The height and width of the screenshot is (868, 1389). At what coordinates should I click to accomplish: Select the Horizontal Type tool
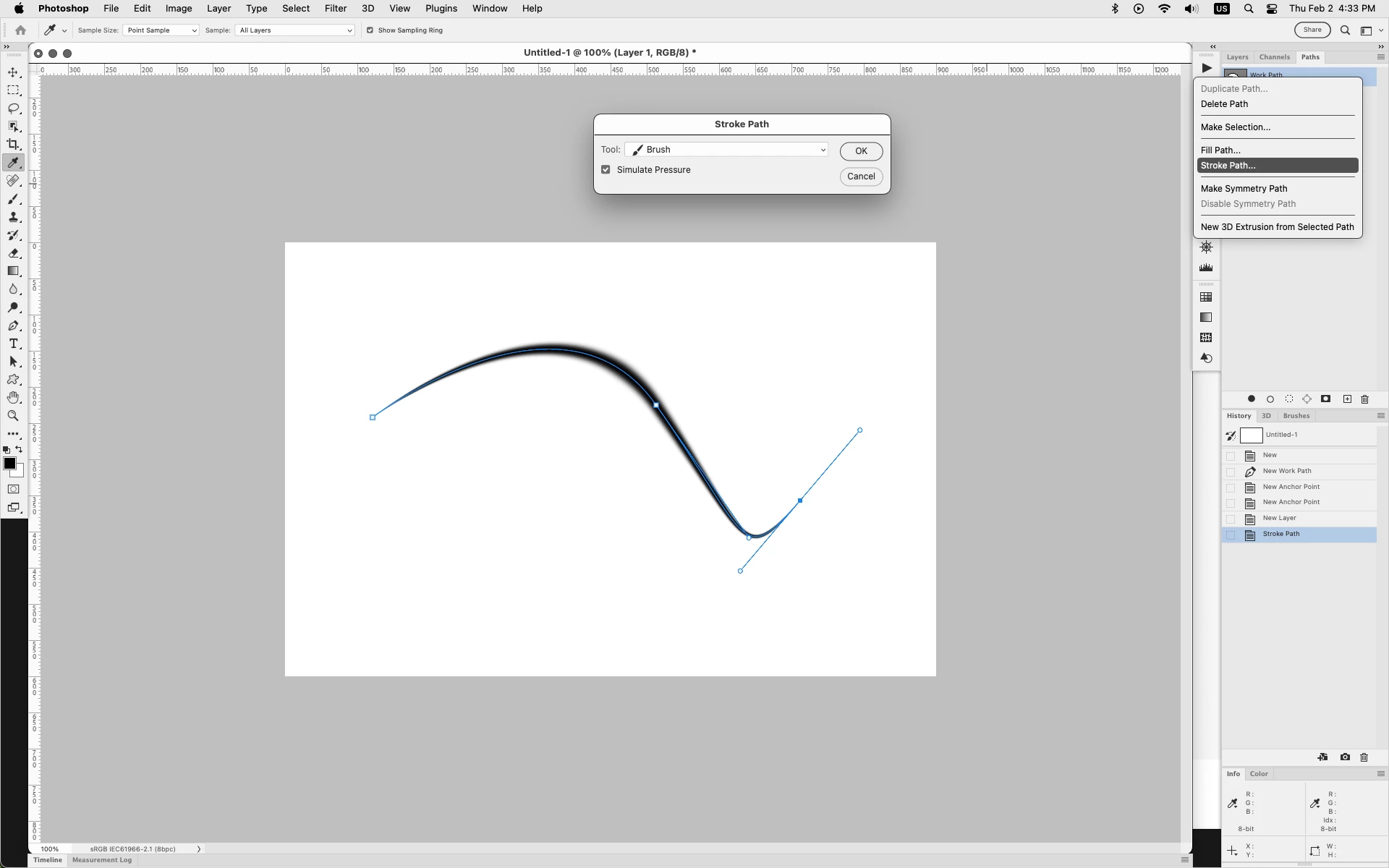pyautogui.click(x=13, y=344)
